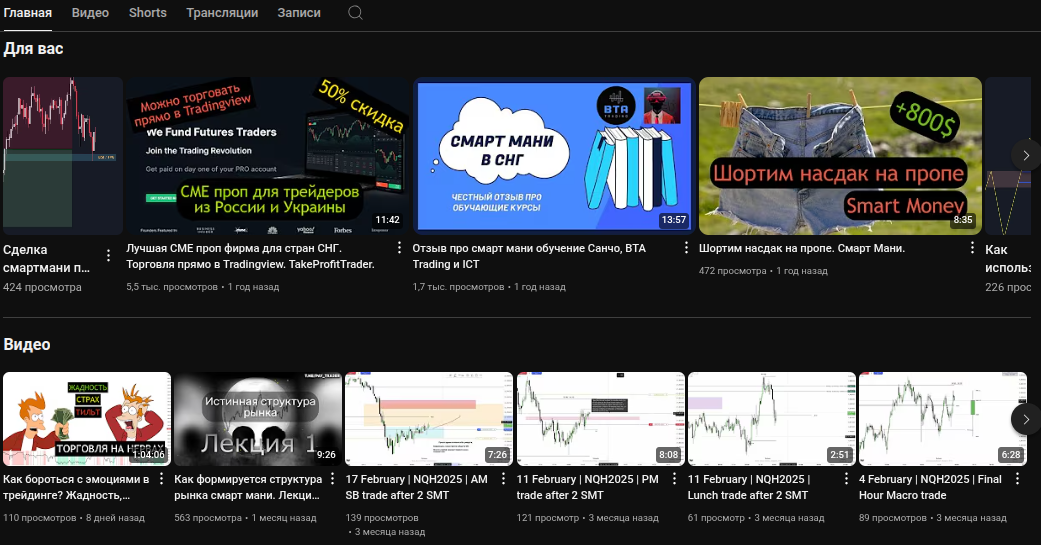The image size is (1041, 545).
Task: Show options for 'Как бороться с эмоциями' video
Action: point(161,479)
